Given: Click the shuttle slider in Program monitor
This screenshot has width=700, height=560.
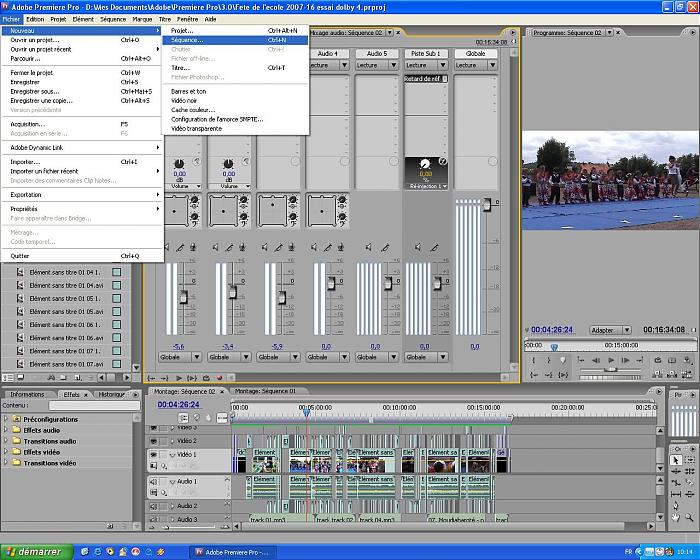Looking at the screenshot, I should (x=610, y=370).
